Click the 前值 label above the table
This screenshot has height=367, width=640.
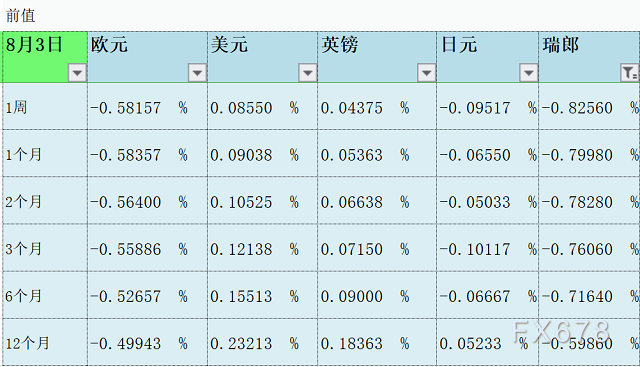20,16
